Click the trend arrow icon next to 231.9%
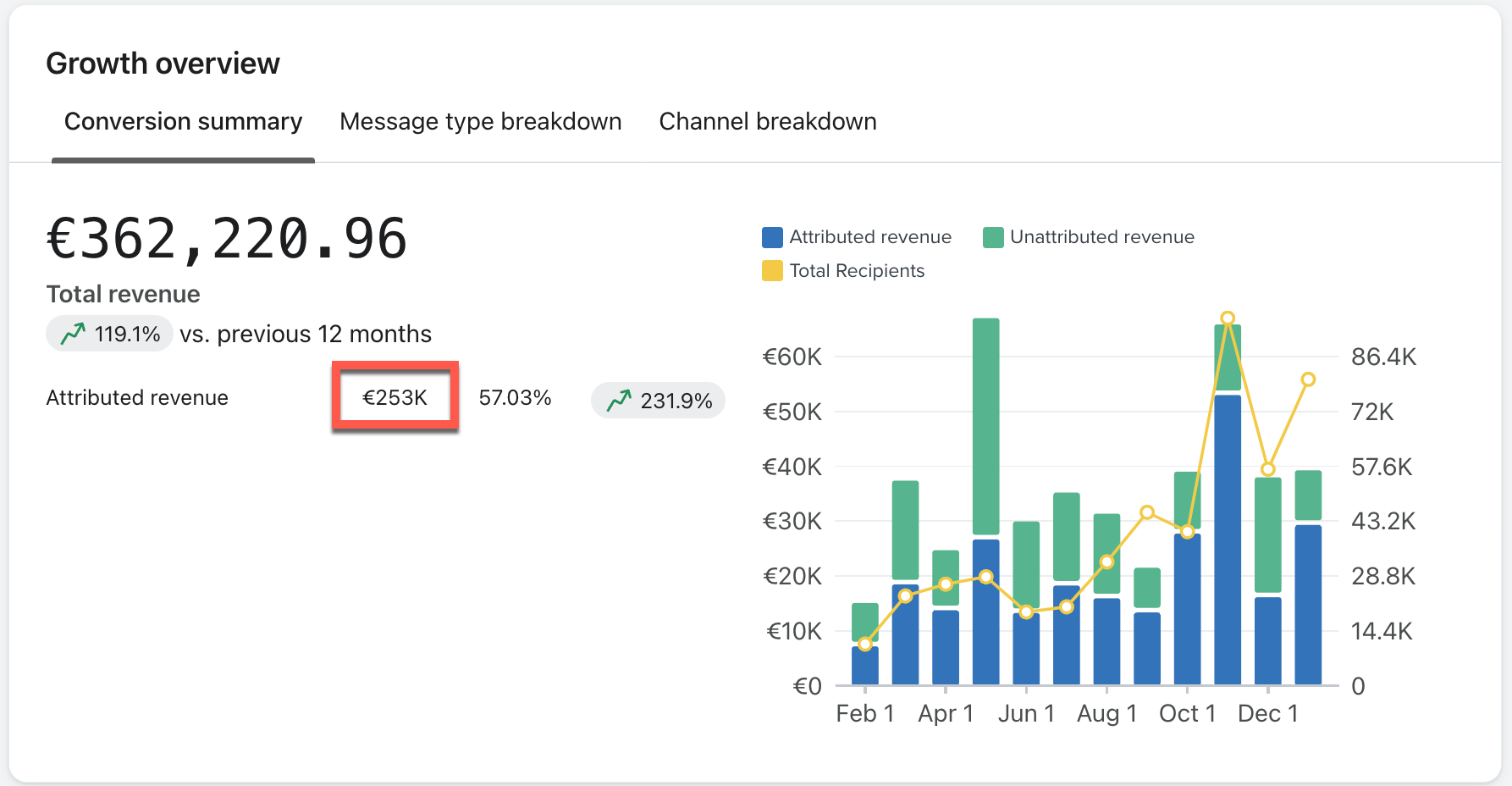Screen dimensions: 1512x786 tap(619, 400)
